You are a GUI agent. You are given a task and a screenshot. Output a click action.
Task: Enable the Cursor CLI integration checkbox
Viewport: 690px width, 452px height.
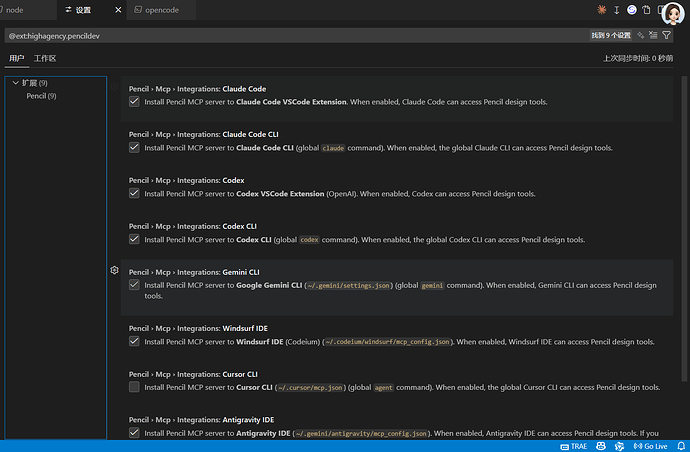(134, 387)
